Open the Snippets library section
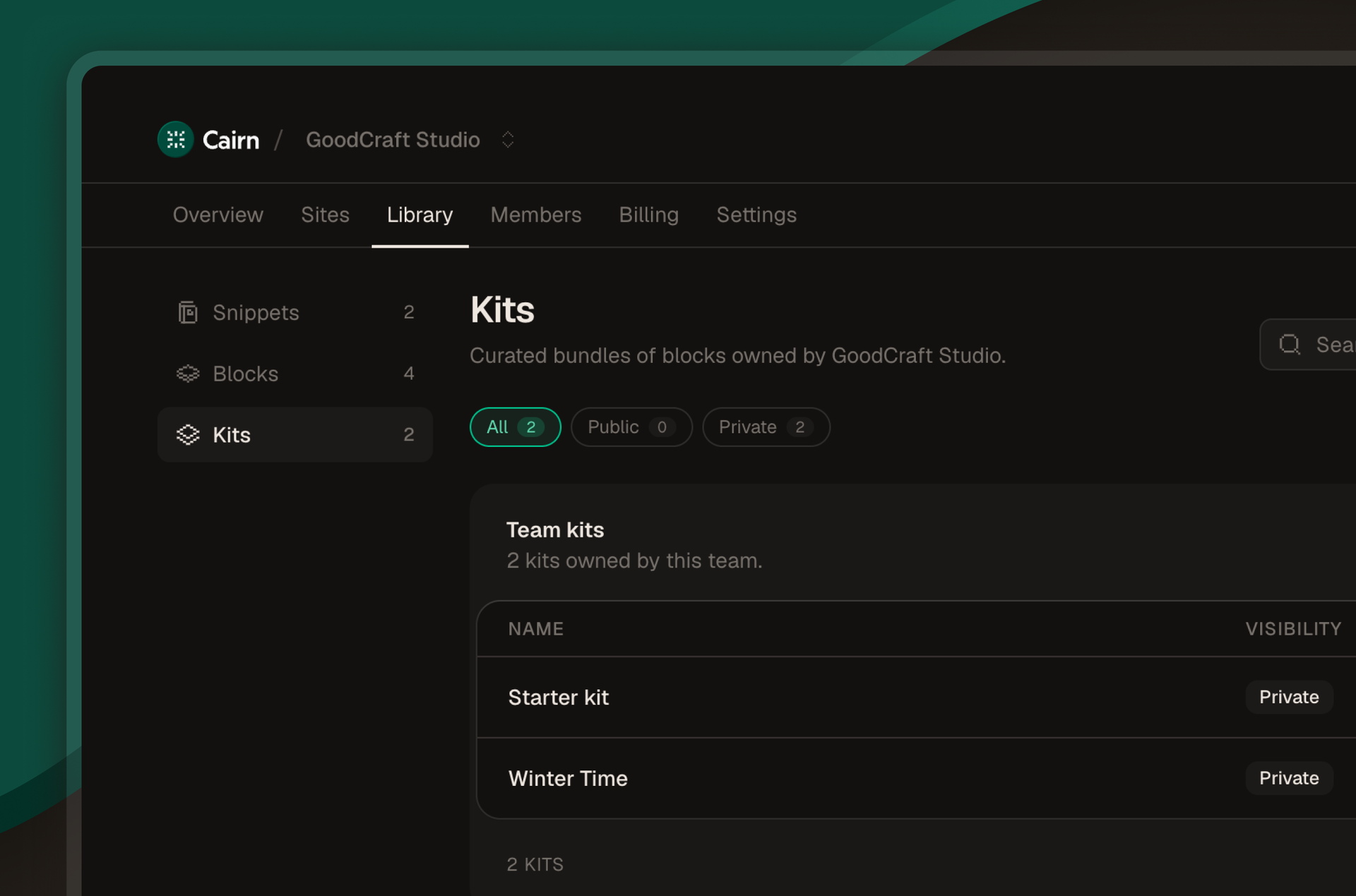Viewport: 1356px width, 896px height. (295, 312)
